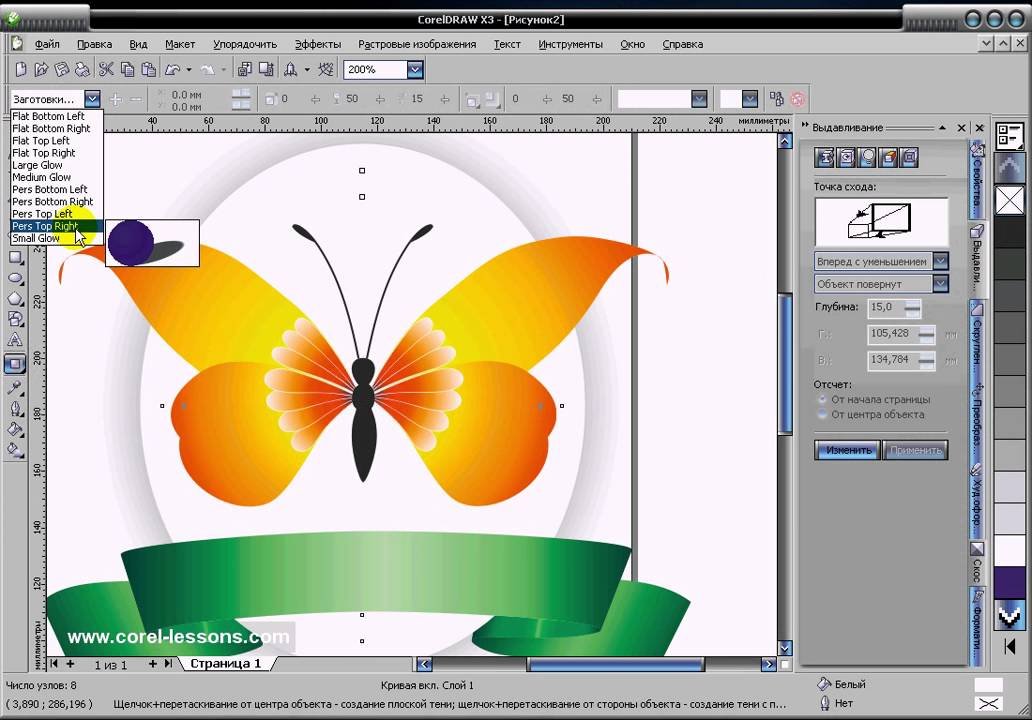Select 'От начала страницы' radio button
This screenshot has height=720, width=1032.
823,400
